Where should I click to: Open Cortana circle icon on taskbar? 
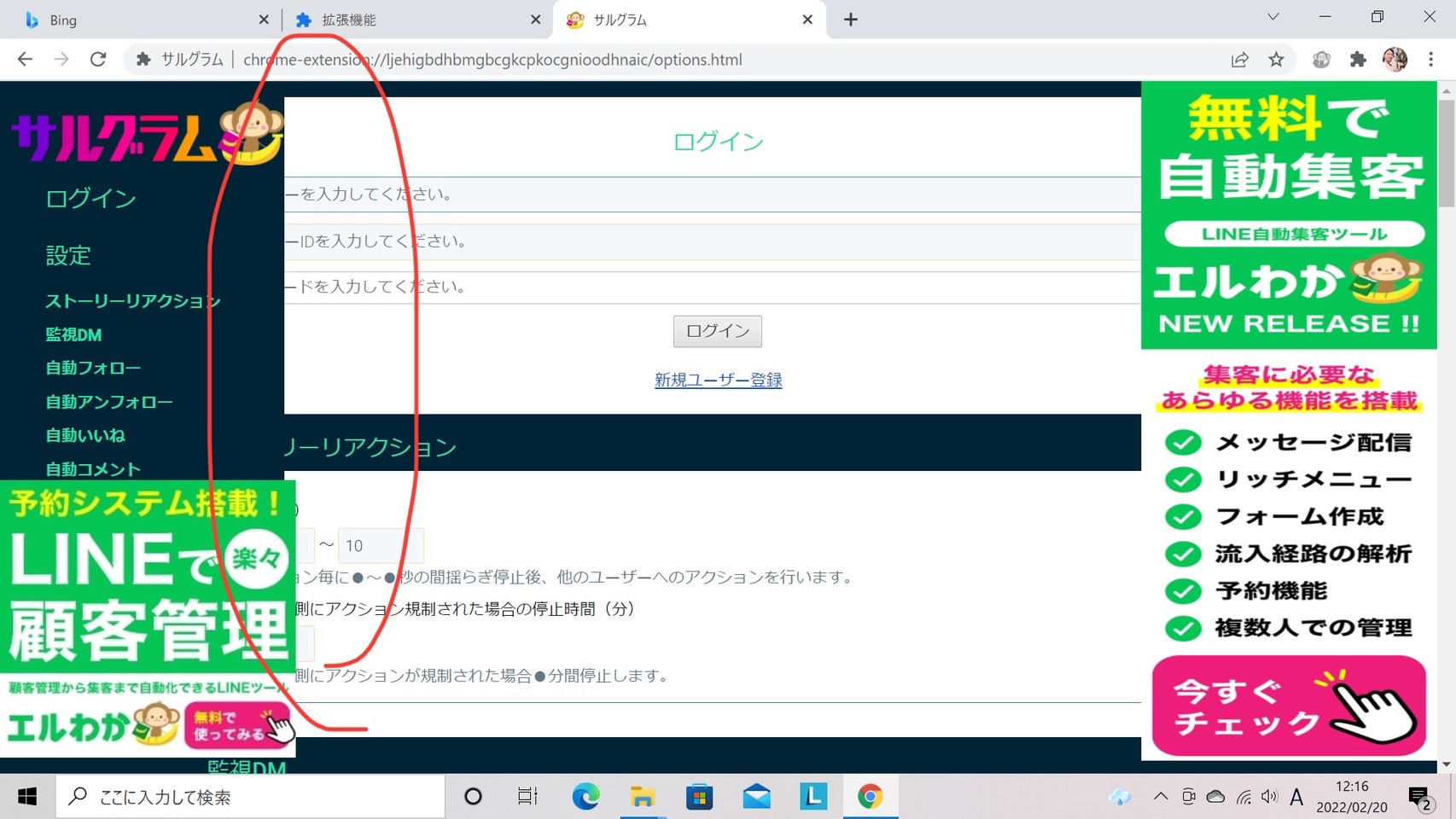click(473, 797)
